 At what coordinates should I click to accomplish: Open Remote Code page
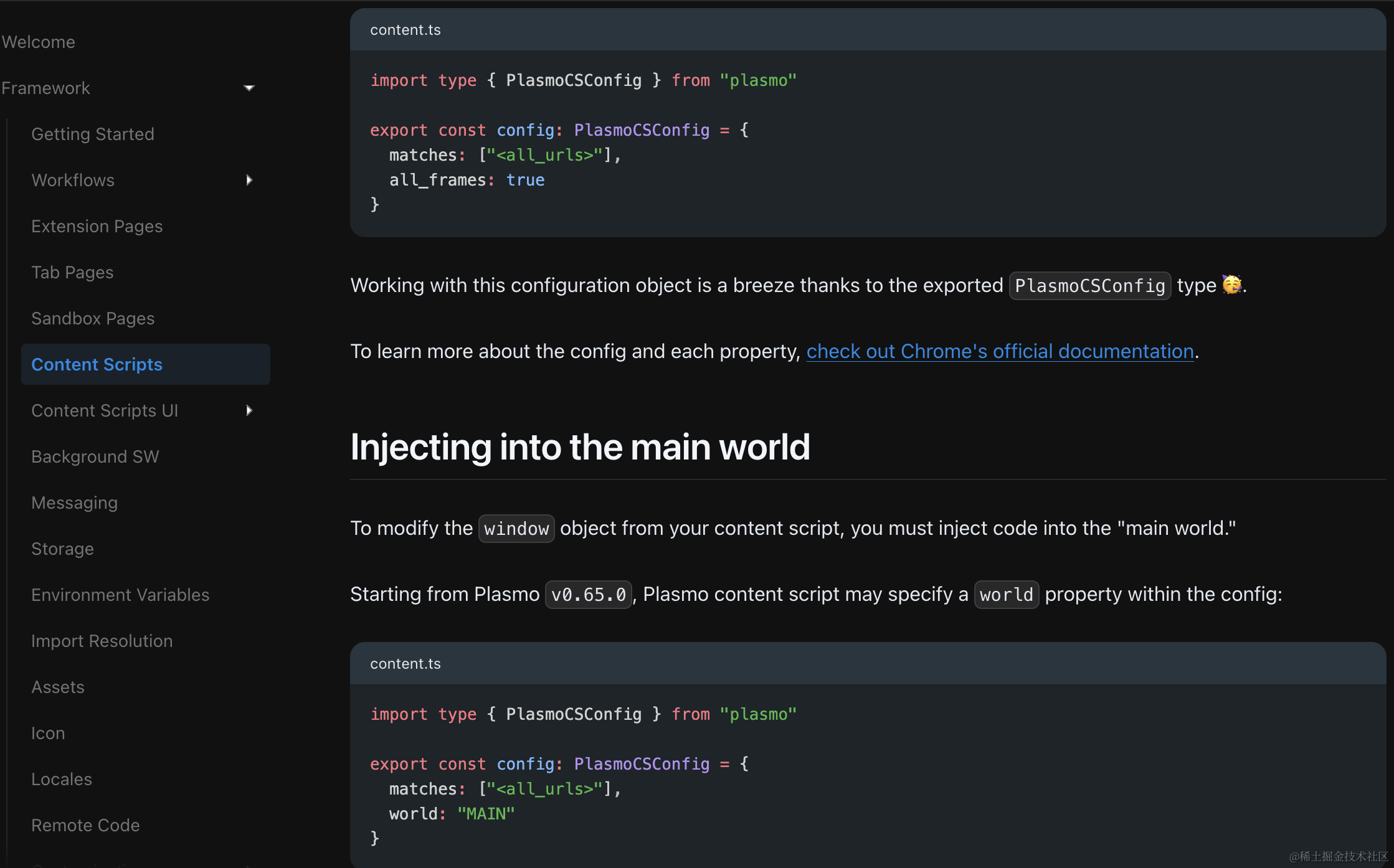85,826
